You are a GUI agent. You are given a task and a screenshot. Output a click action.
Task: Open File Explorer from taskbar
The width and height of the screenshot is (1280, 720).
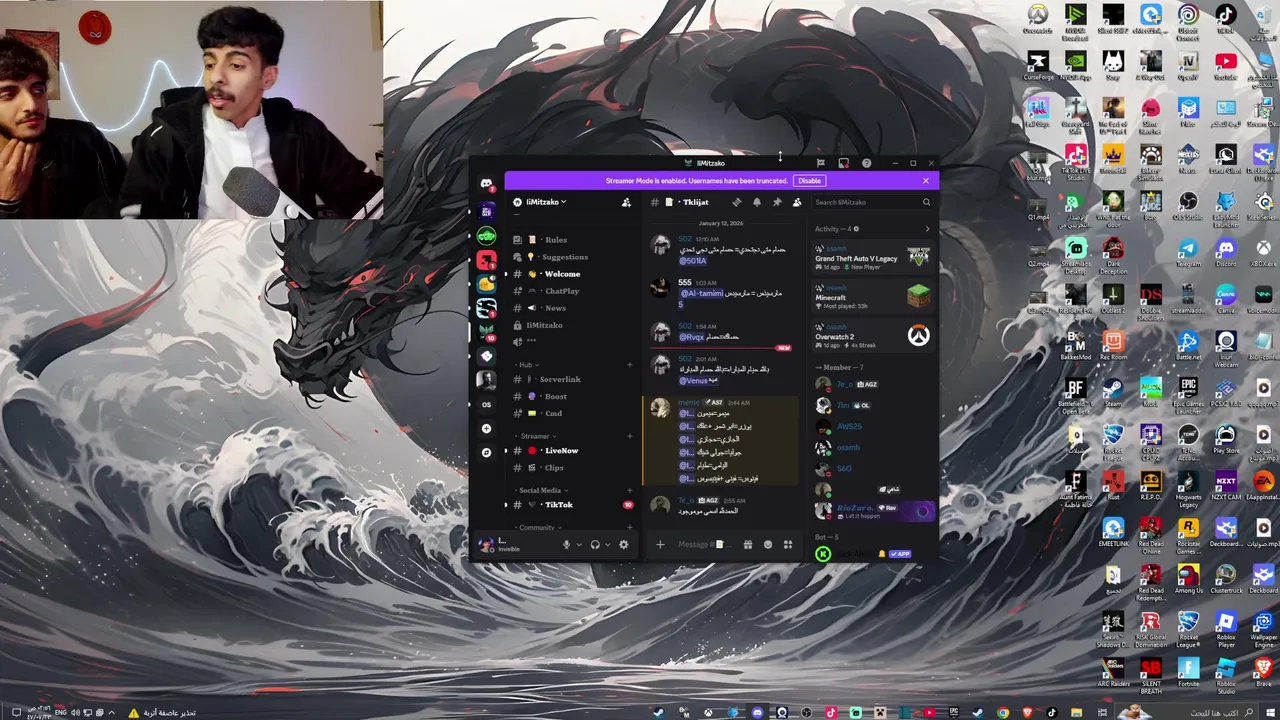pyautogui.click(x=1076, y=712)
